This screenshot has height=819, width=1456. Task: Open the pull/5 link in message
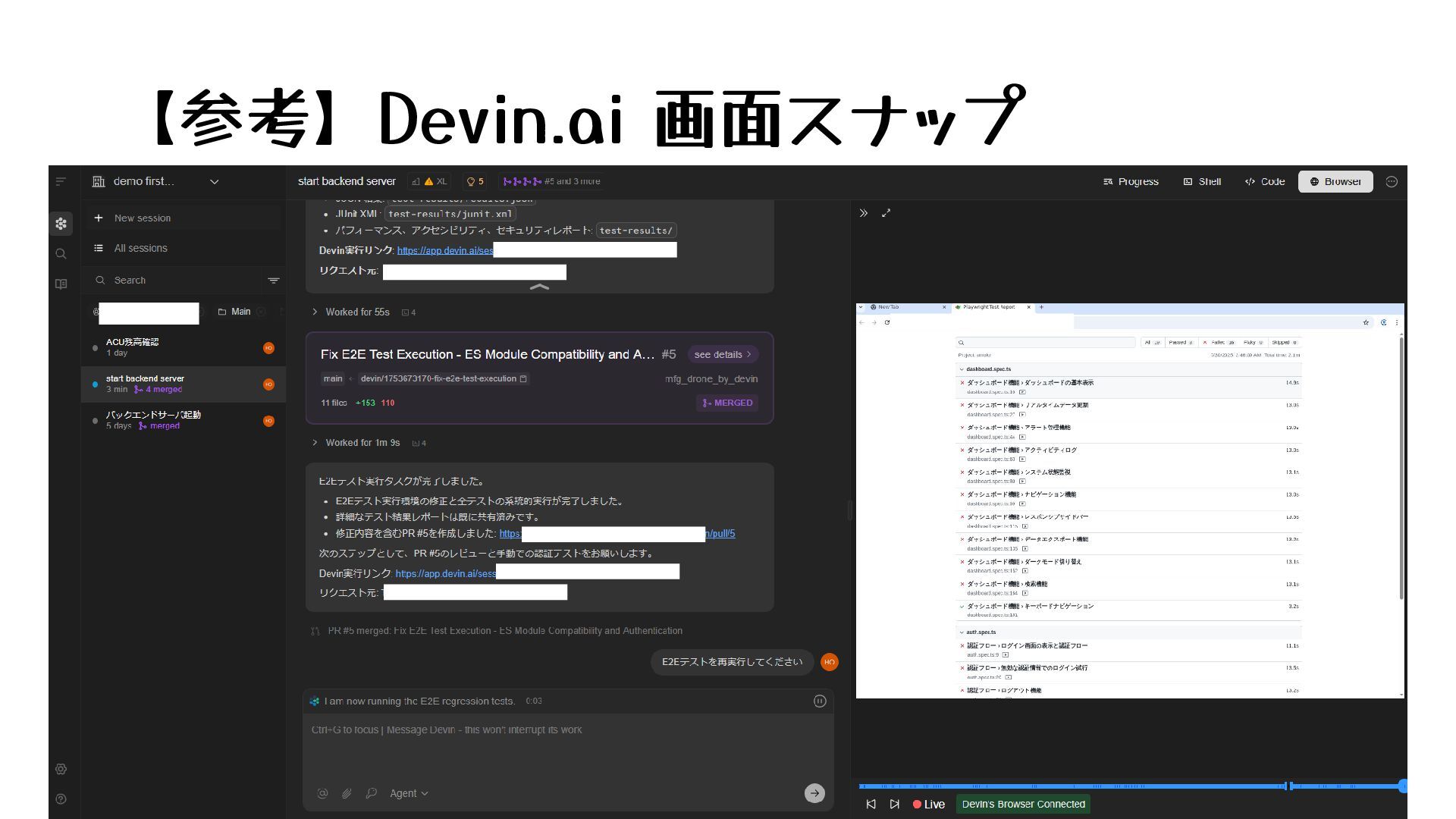[x=720, y=534]
